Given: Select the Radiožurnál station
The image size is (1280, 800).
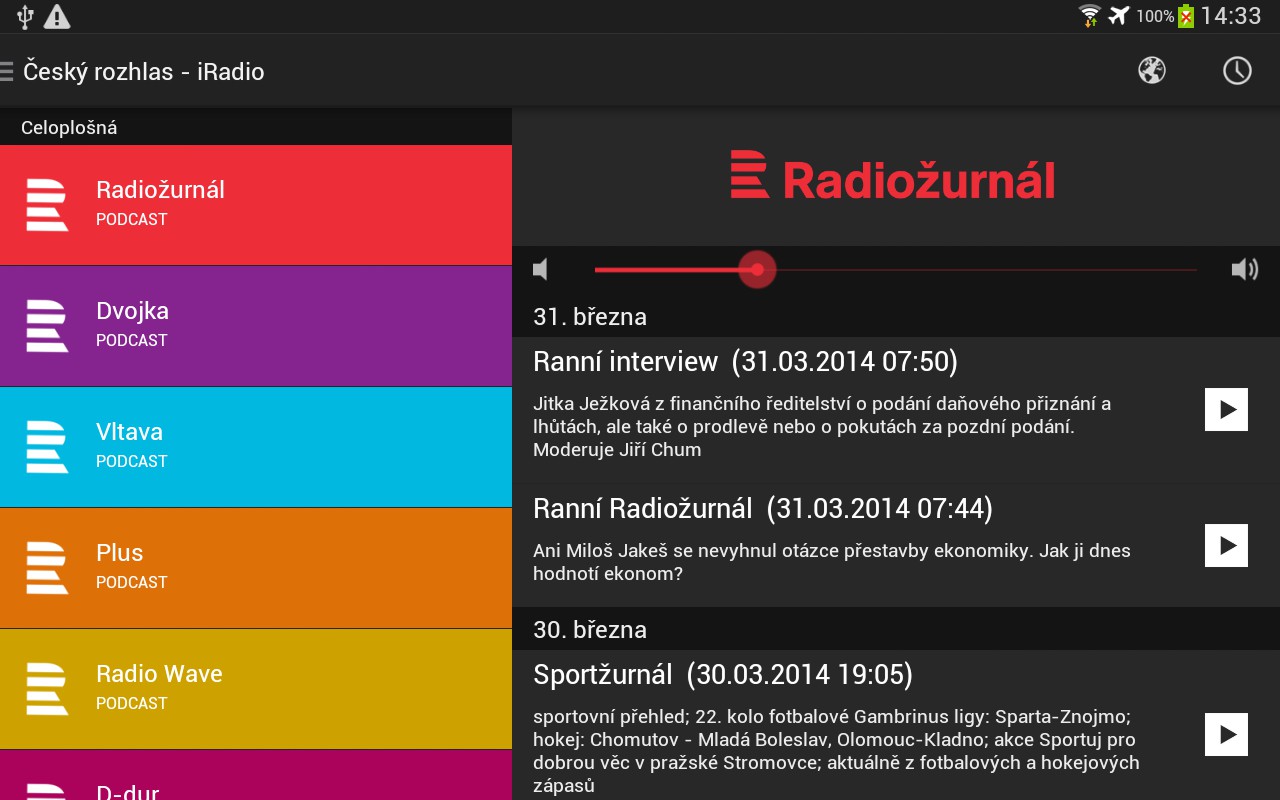Looking at the screenshot, I should tap(256, 205).
